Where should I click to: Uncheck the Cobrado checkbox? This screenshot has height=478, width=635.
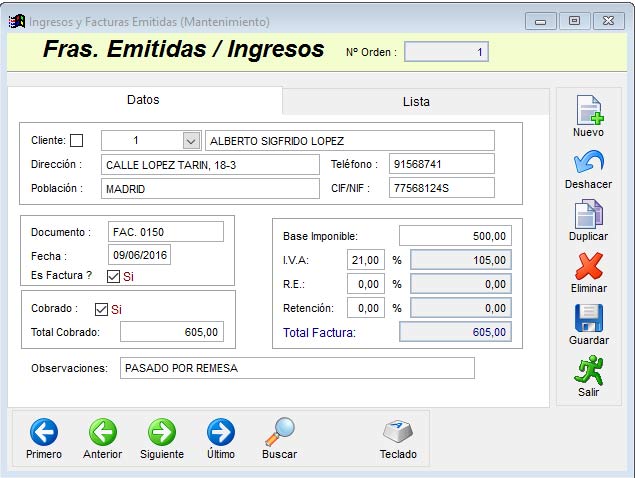(101, 309)
